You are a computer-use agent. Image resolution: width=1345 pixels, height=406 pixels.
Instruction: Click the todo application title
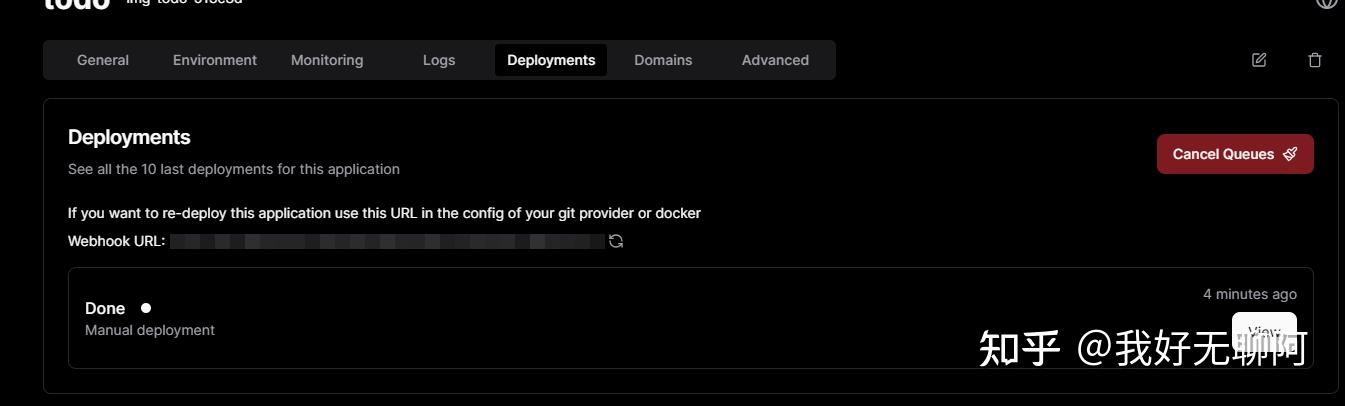coord(77,4)
